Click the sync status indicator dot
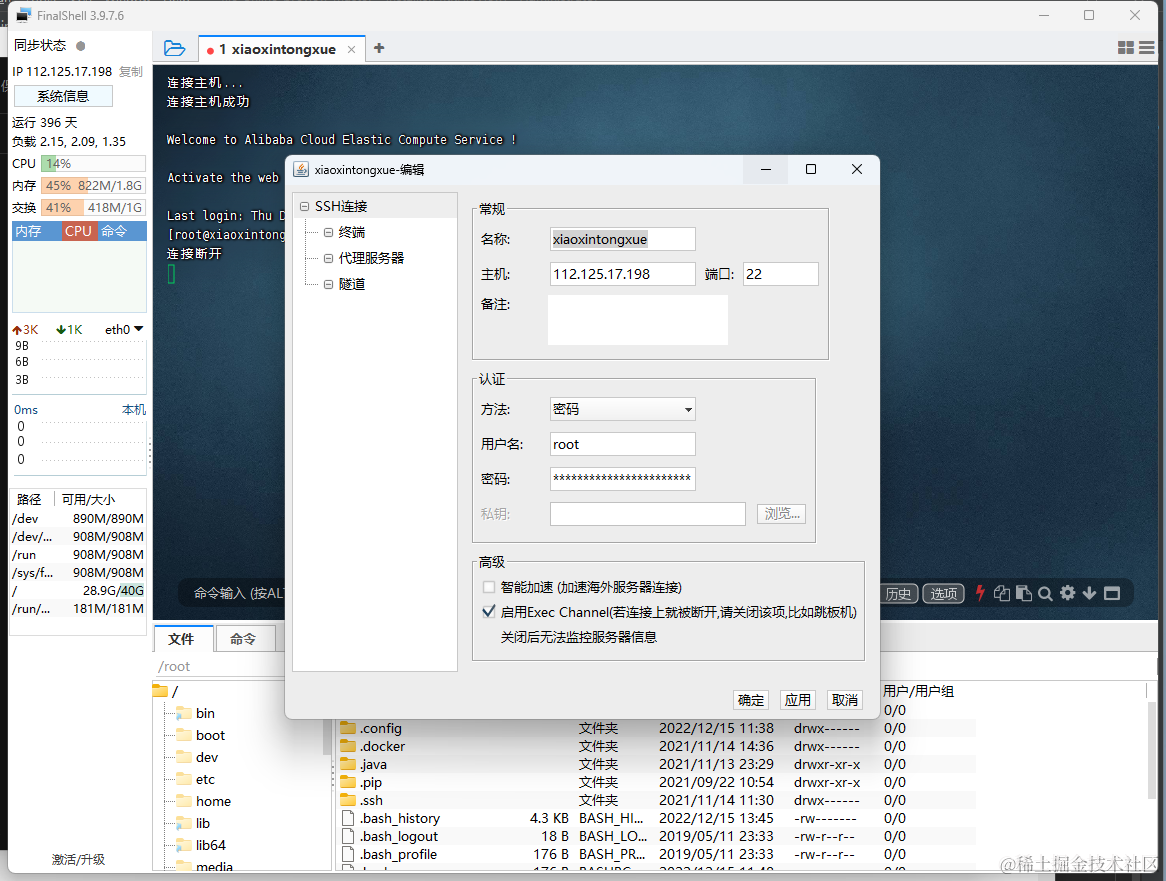1166x881 pixels. 81,46
